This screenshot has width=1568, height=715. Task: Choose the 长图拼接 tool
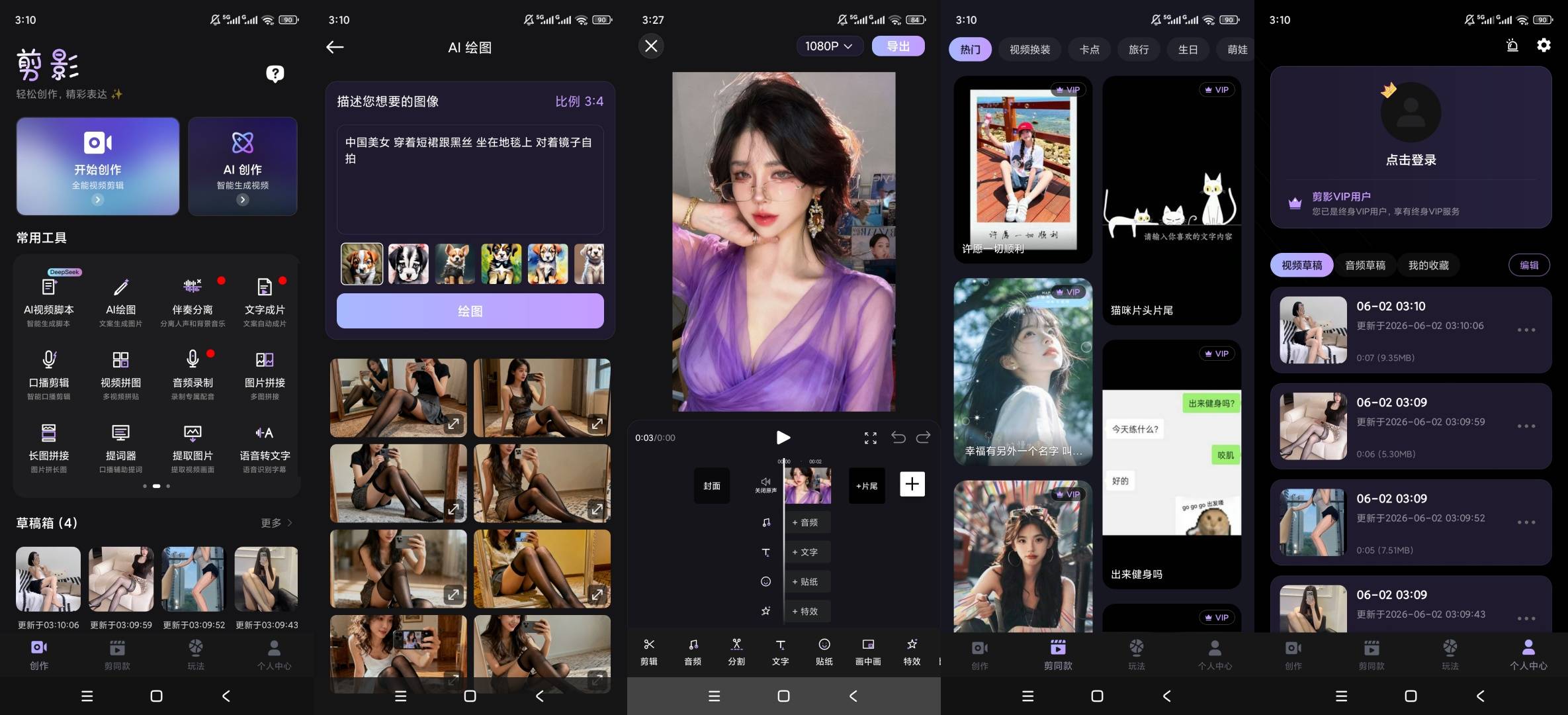49,448
